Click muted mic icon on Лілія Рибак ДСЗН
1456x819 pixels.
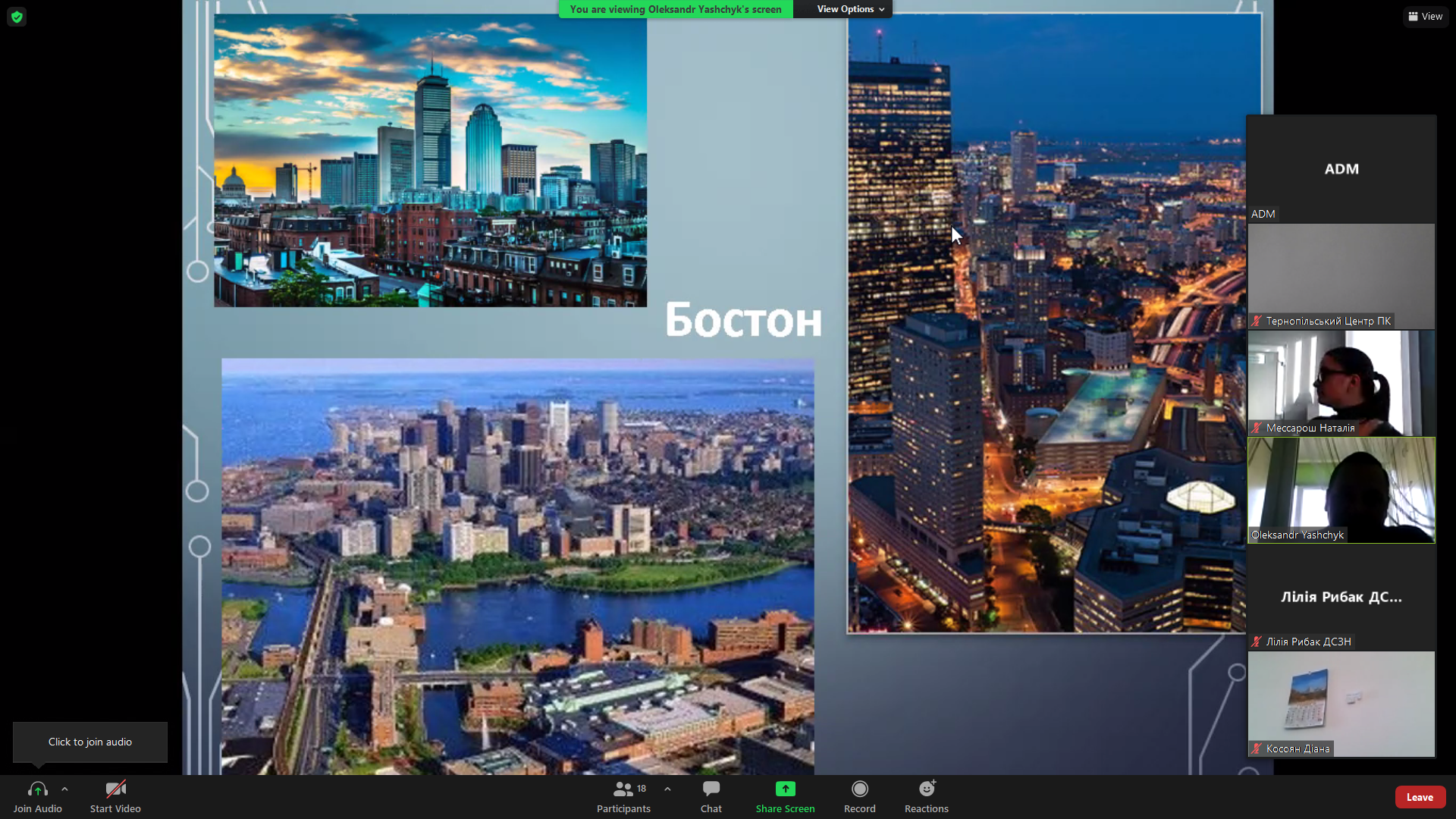[1257, 642]
